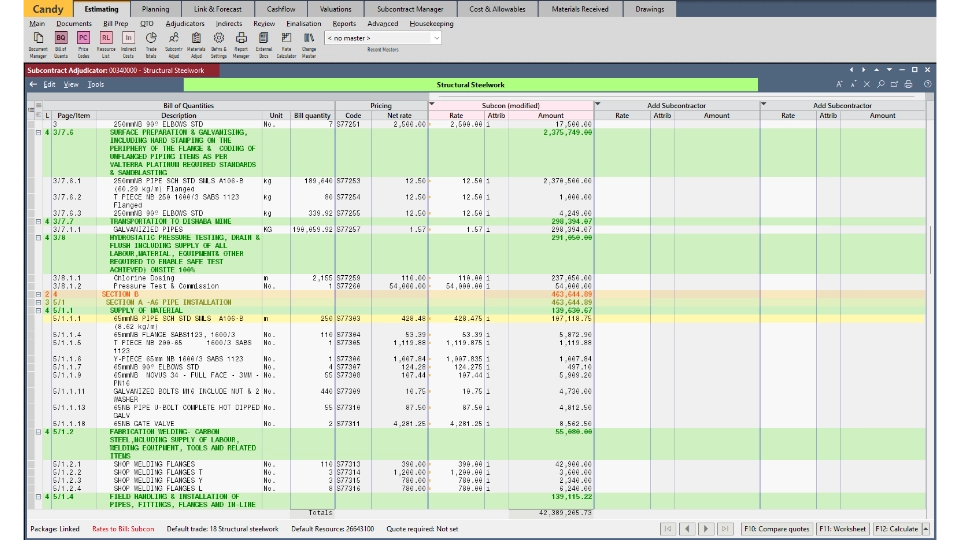Switch to the Planning tab

156,9
